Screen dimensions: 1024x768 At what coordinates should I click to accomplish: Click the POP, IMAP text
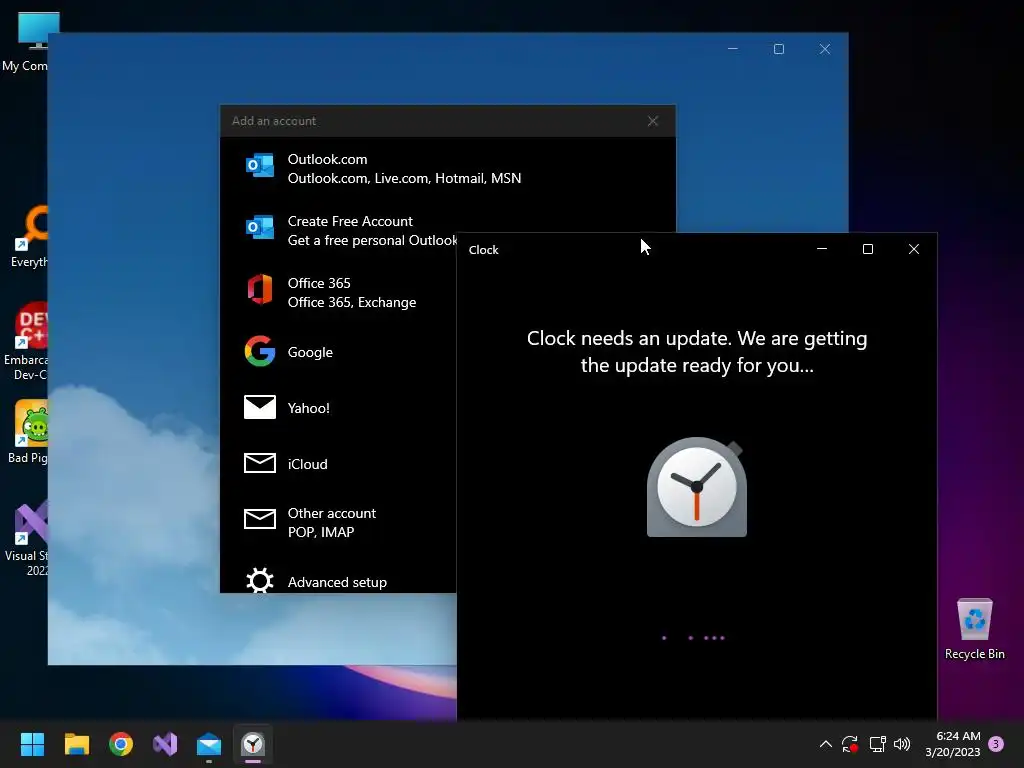(x=321, y=532)
